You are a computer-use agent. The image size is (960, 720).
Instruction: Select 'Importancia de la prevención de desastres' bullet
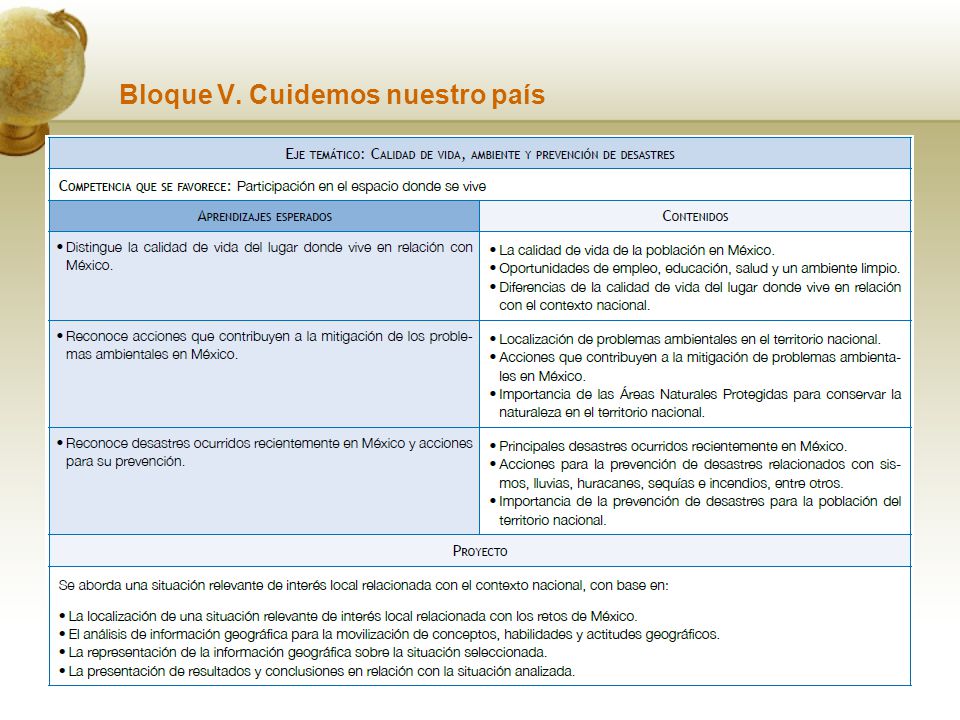click(696, 511)
